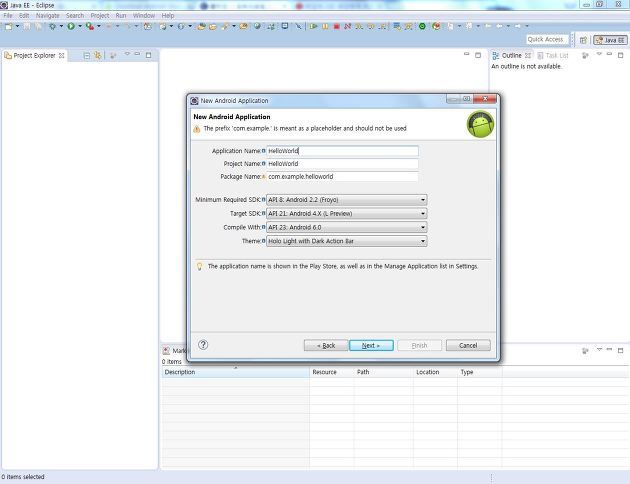The image size is (630, 484).
Task: Click the Application Name field
Action: 342,151
